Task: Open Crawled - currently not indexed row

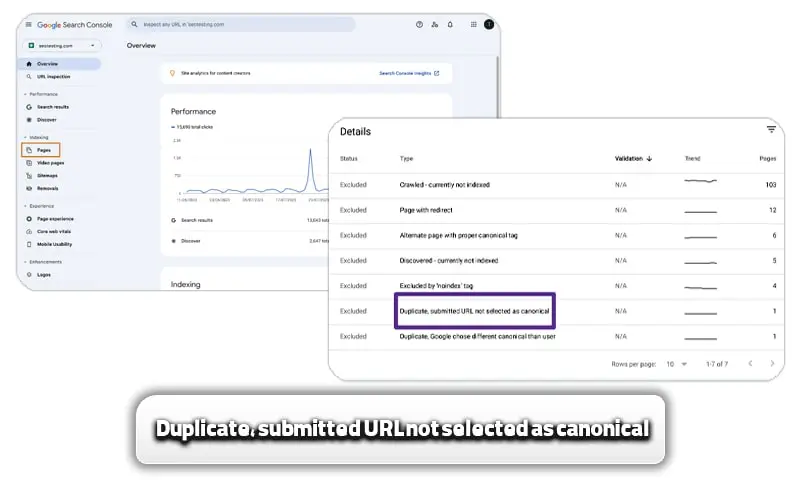Action: (557, 185)
